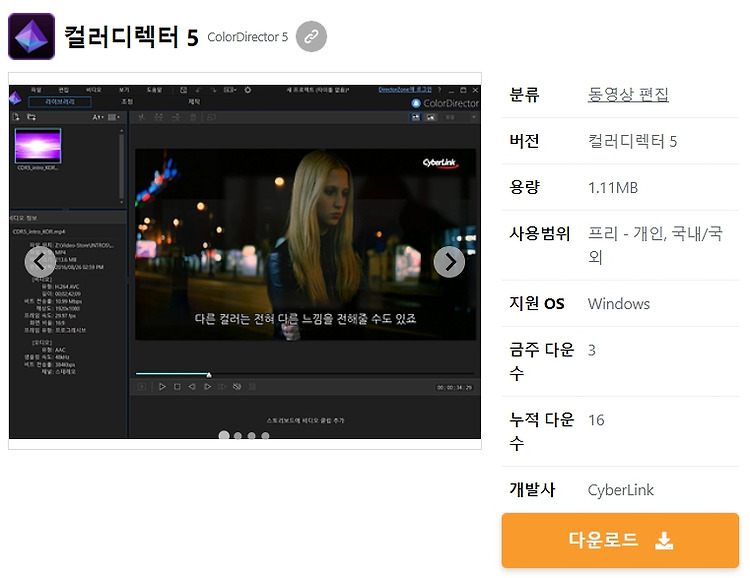
Task: Select the CDR5_intro video thumbnail in the library
Action: coord(38,146)
